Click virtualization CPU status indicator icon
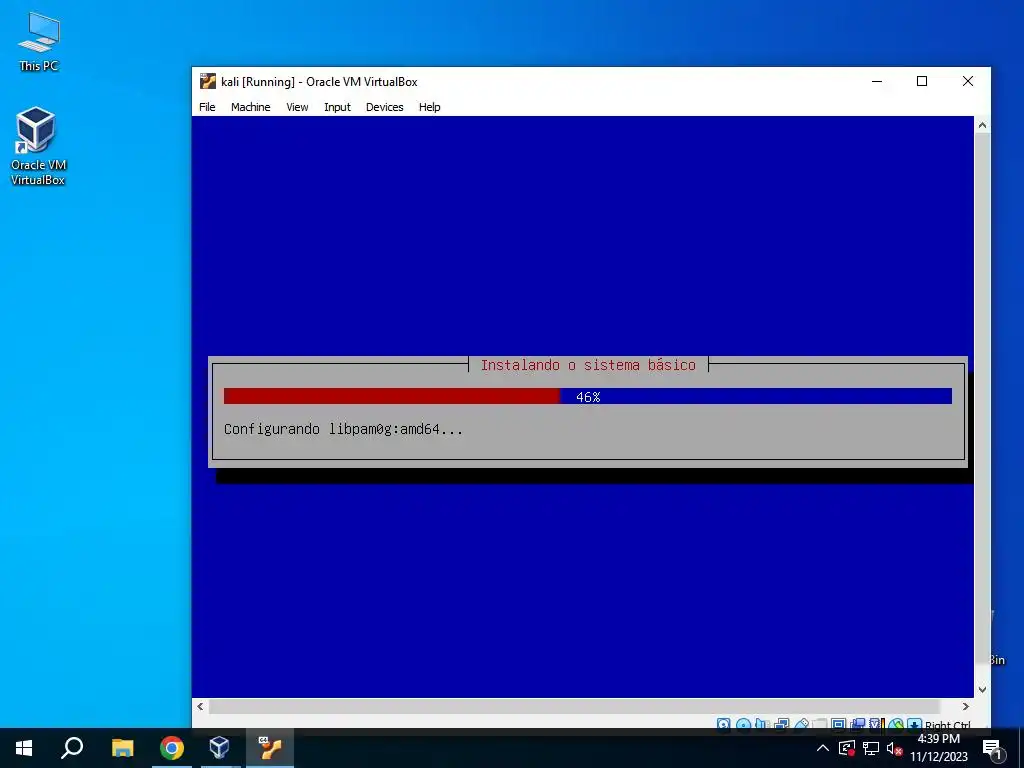This screenshot has width=1024, height=768. click(877, 724)
